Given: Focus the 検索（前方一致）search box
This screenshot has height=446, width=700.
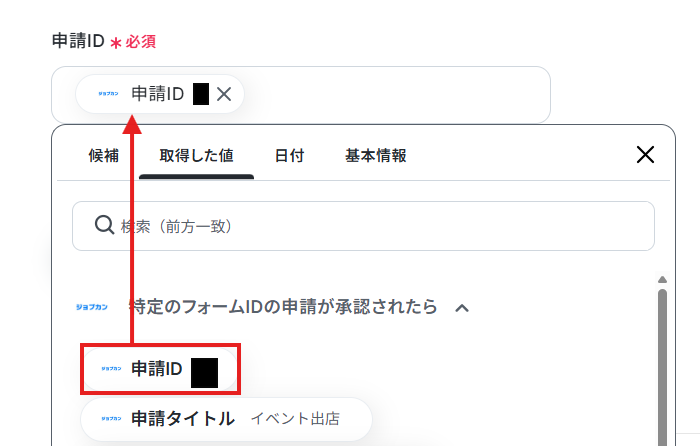Looking at the screenshot, I should pyautogui.click(x=363, y=226).
